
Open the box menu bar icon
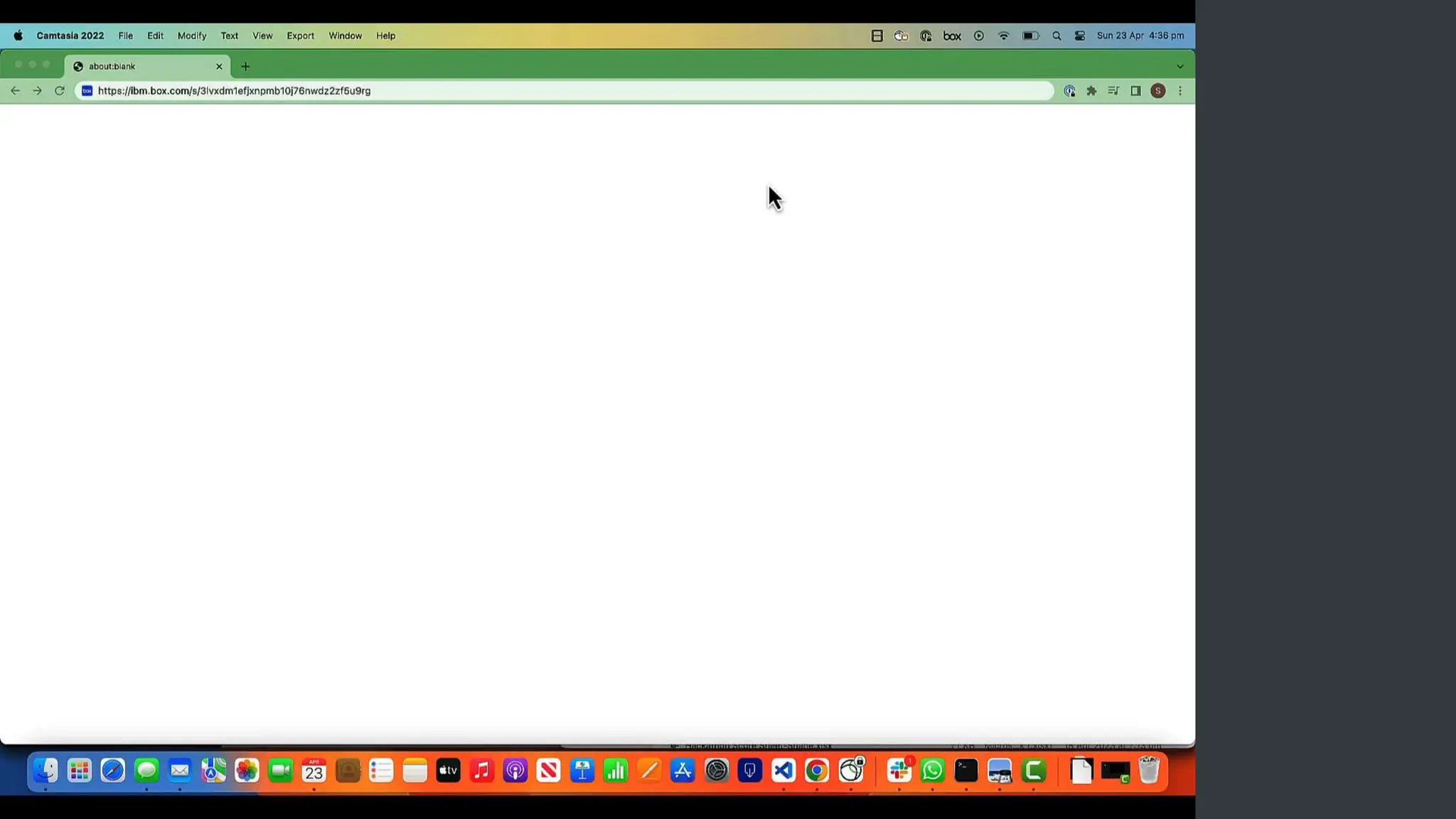[952, 36]
